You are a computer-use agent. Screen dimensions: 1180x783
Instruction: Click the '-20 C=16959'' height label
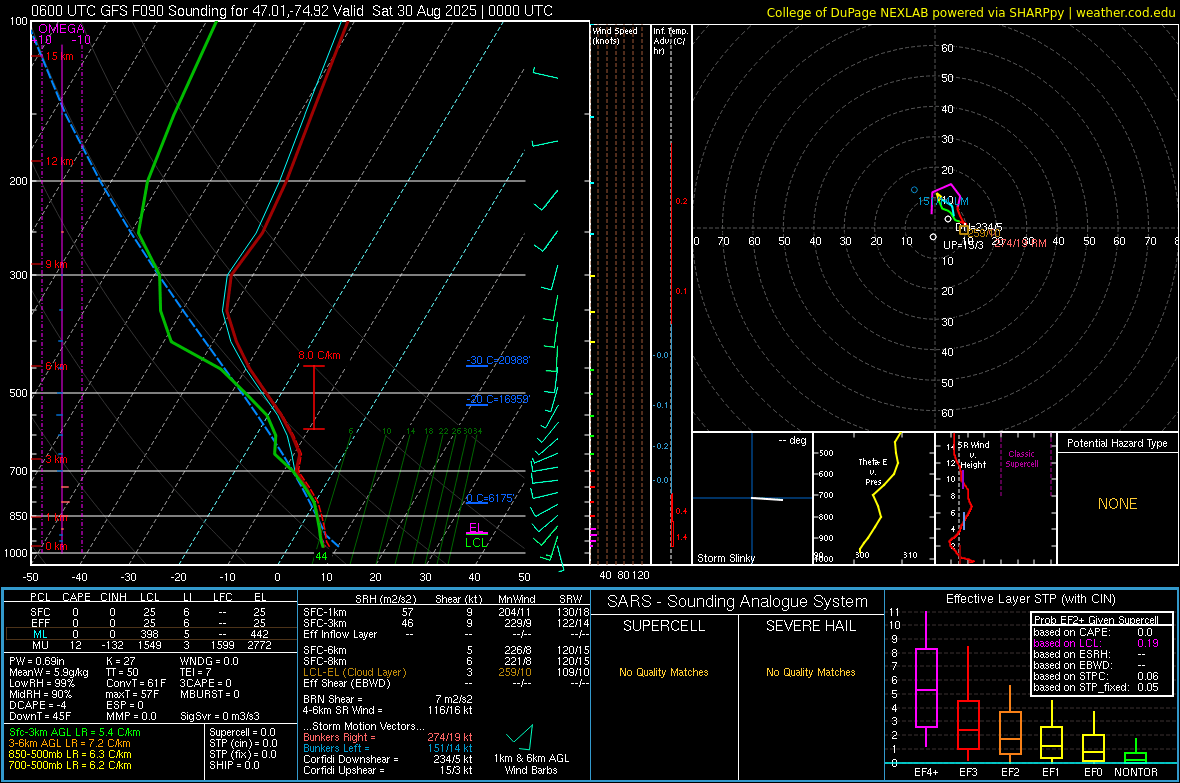pos(497,399)
